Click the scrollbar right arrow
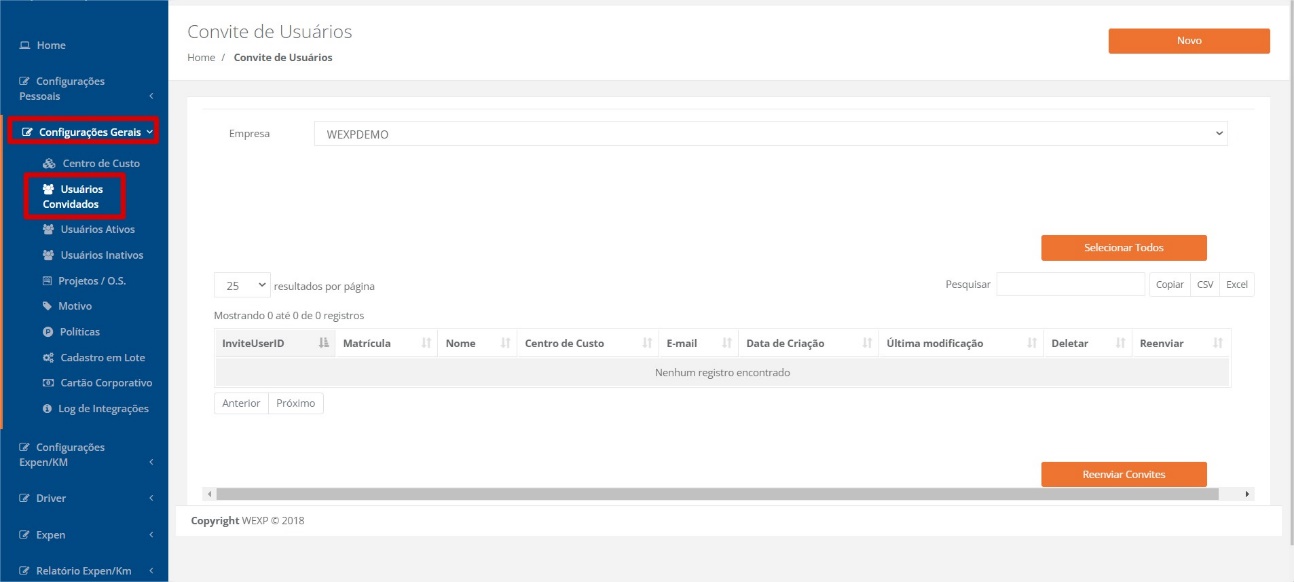The width and height of the screenshot is (1294, 582). point(1247,494)
